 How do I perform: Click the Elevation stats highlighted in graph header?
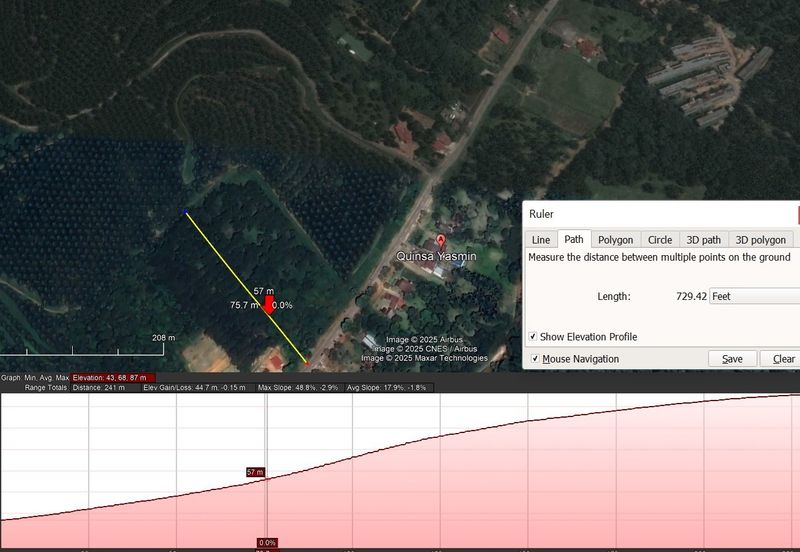click(x=113, y=377)
